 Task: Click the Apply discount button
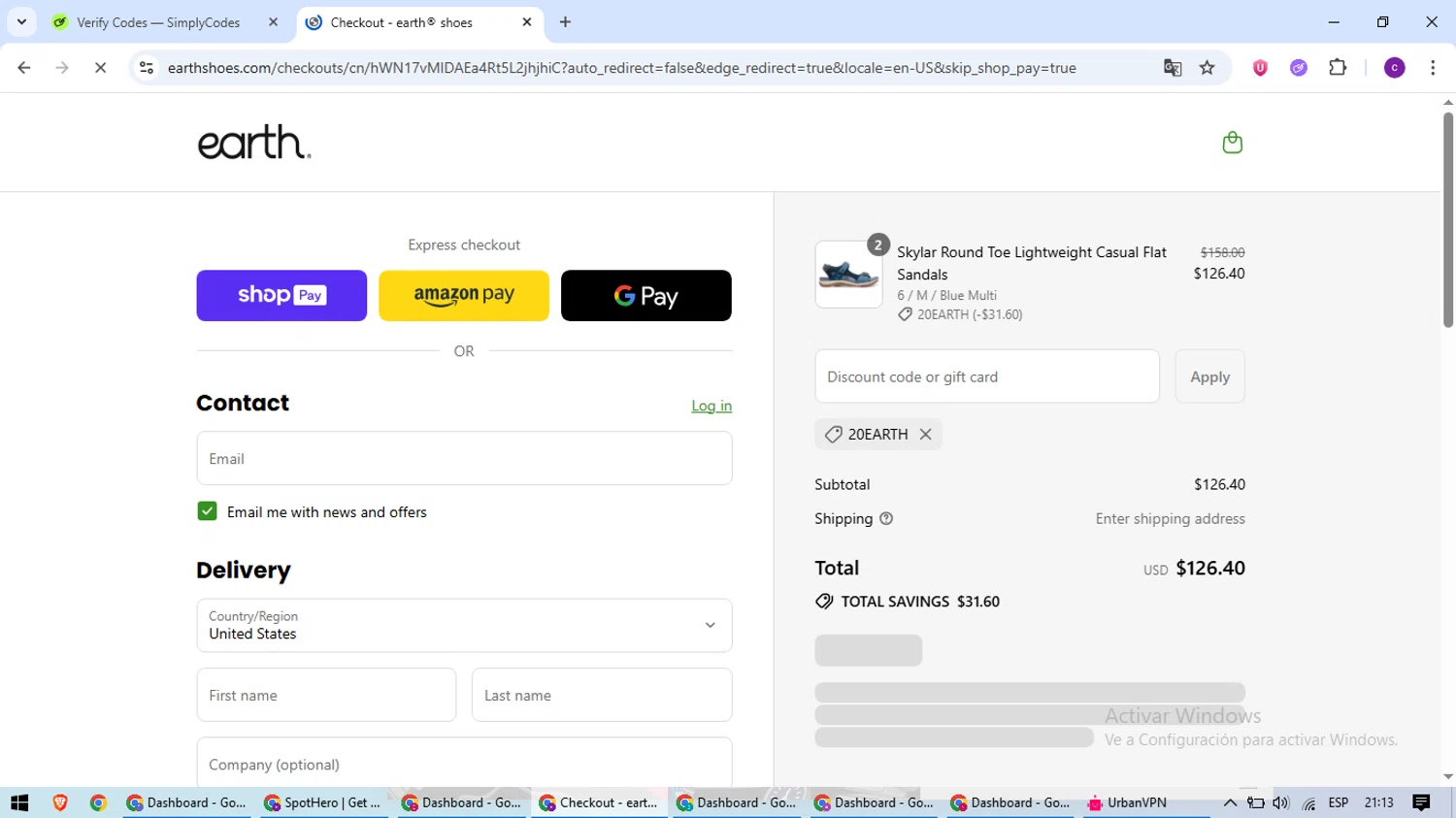click(x=1209, y=376)
